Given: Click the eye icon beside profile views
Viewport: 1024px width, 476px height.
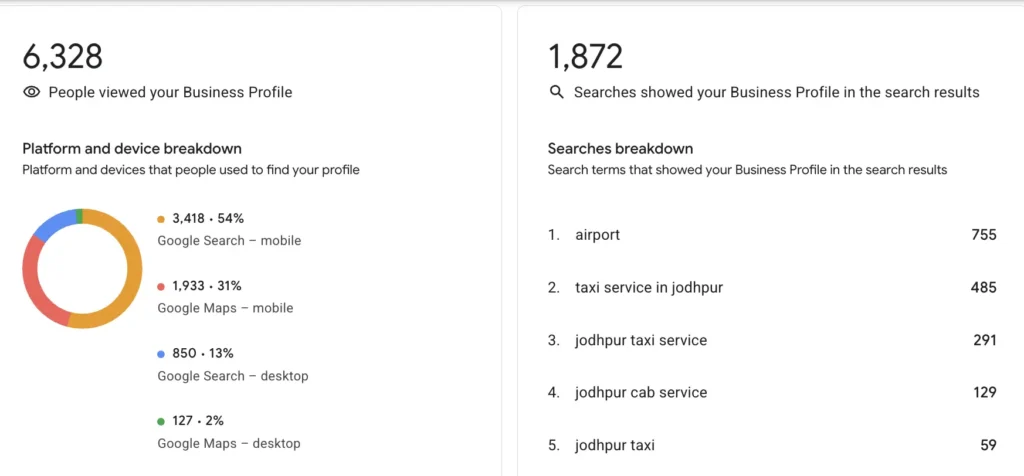Looking at the screenshot, I should (x=31, y=92).
